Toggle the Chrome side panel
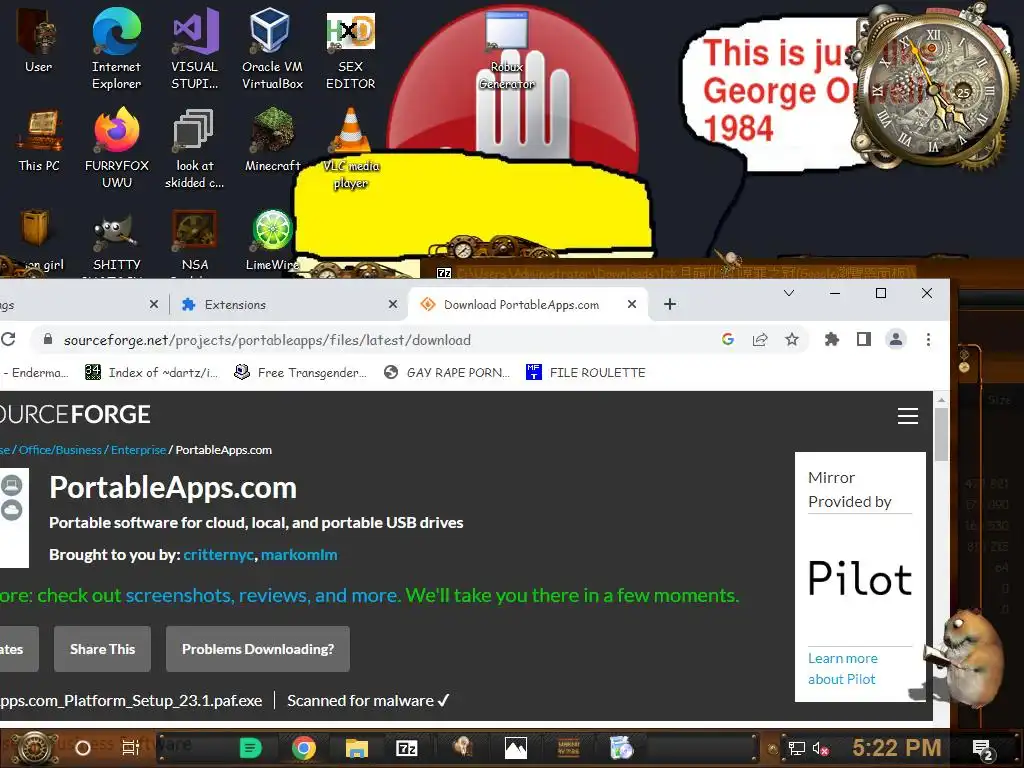Viewport: 1024px width, 768px height. pos(863,340)
